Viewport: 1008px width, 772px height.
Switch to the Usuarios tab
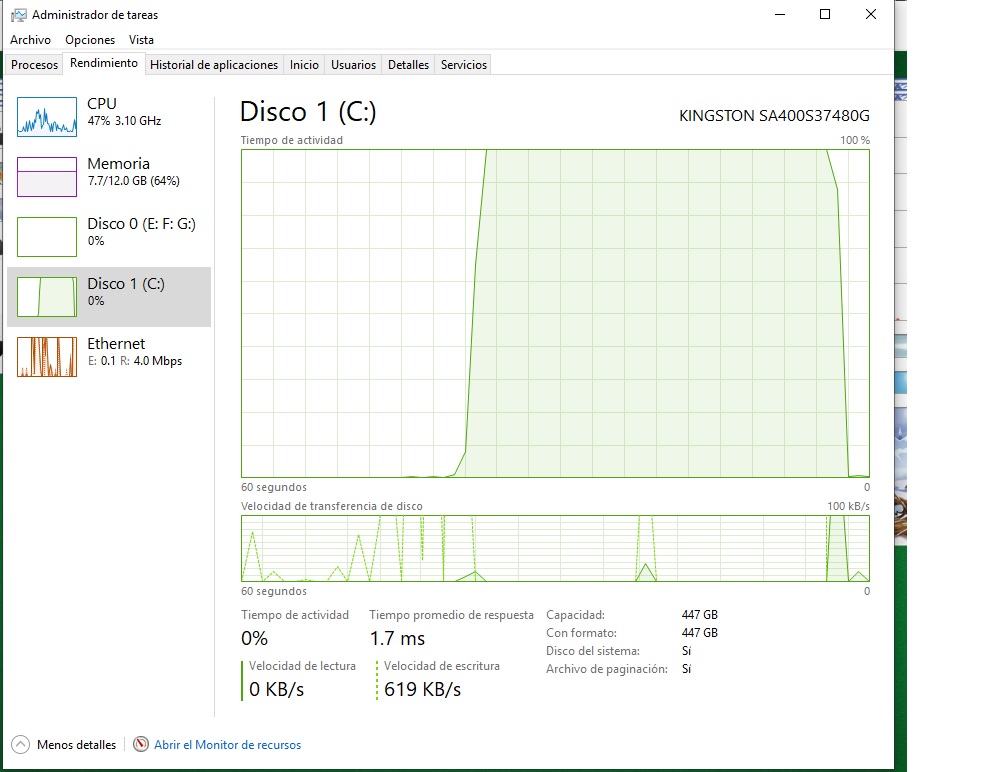click(353, 65)
